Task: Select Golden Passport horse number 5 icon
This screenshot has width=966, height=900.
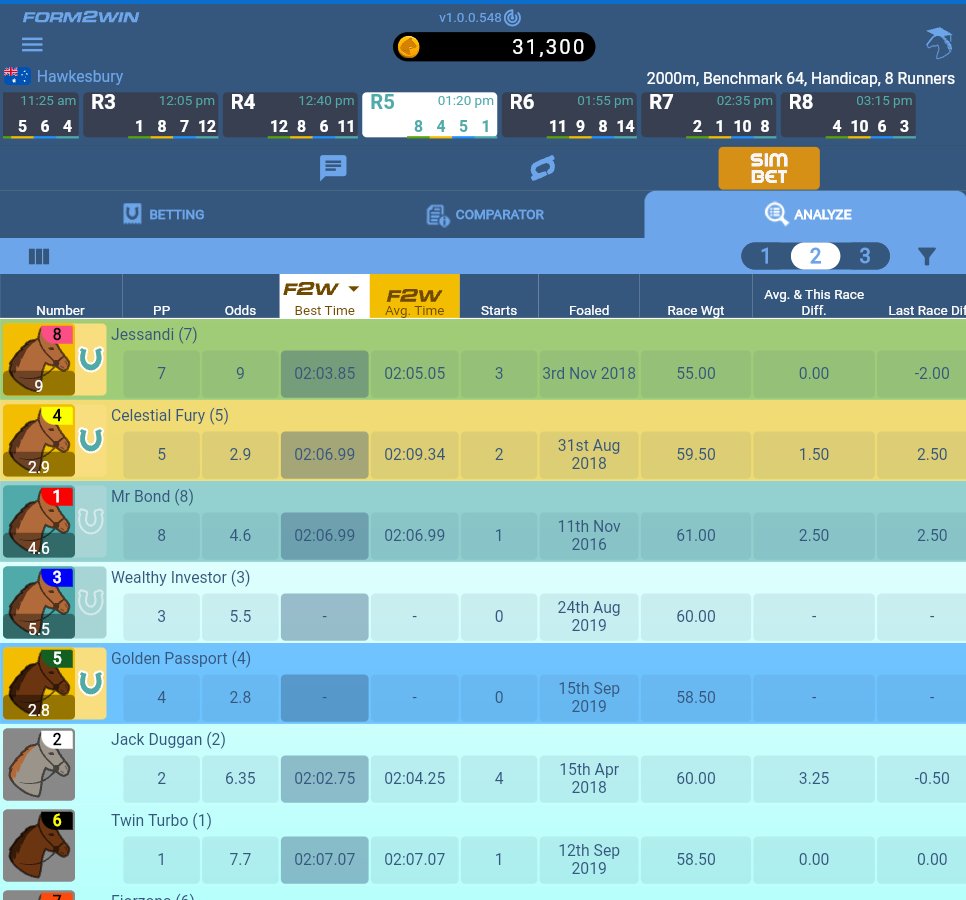Action: click(39, 684)
